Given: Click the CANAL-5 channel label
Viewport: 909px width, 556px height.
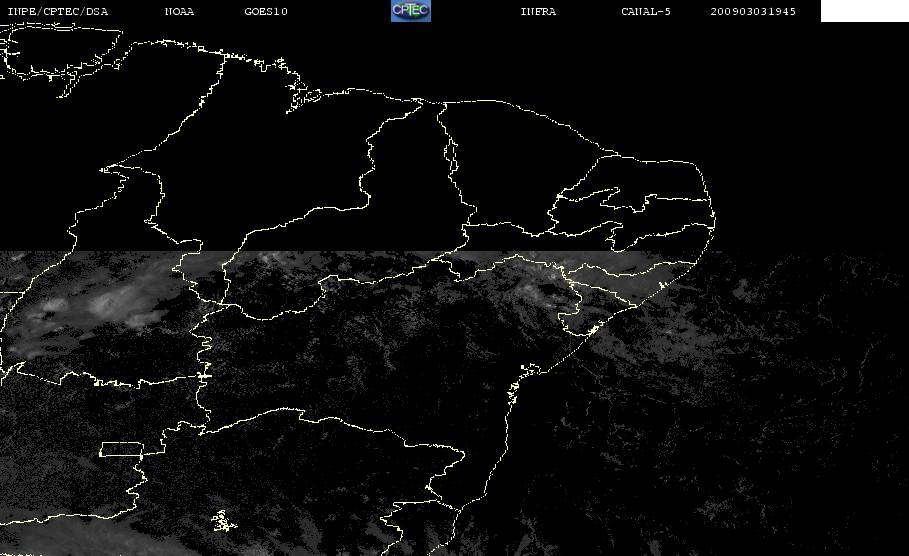Looking at the screenshot, I should coord(646,11).
